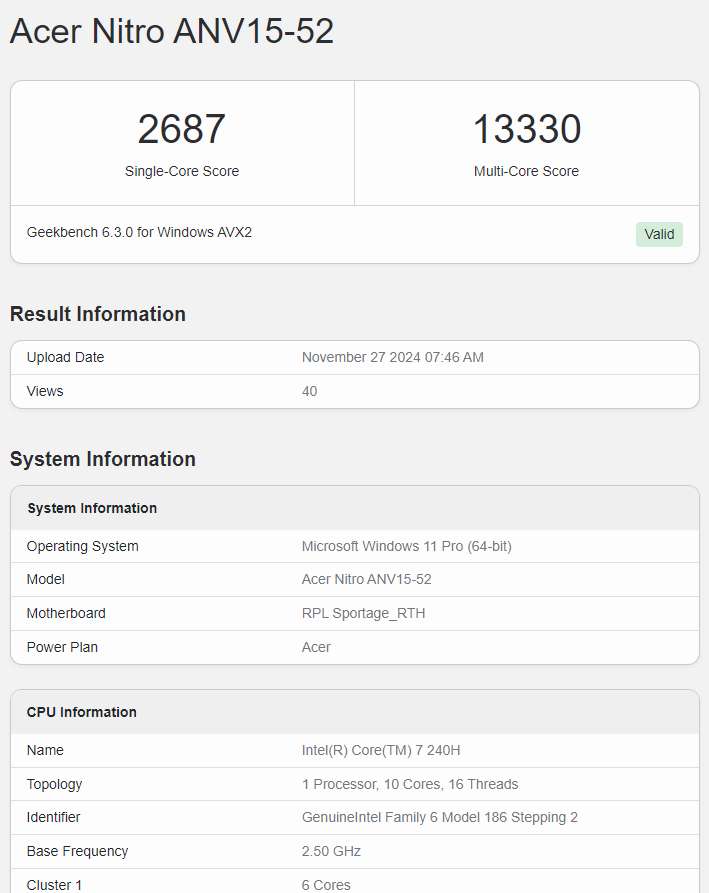Click the CPU Name row label
The height and width of the screenshot is (893, 709).
45,750
